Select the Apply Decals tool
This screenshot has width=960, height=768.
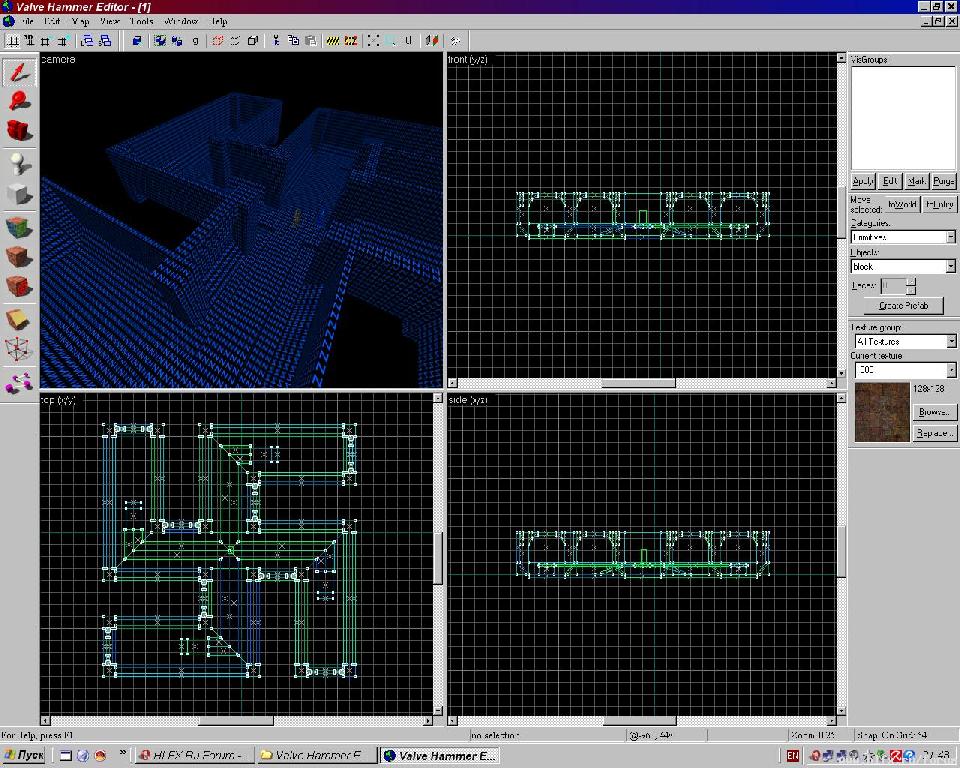[x=20, y=285]
